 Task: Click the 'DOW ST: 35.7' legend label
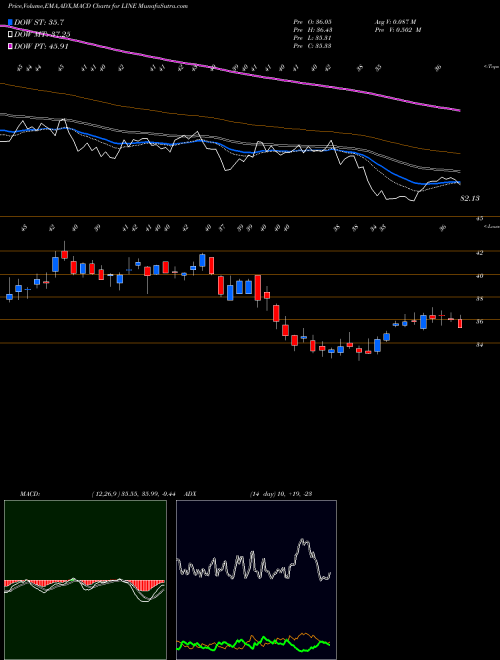(x=39, y=22)
